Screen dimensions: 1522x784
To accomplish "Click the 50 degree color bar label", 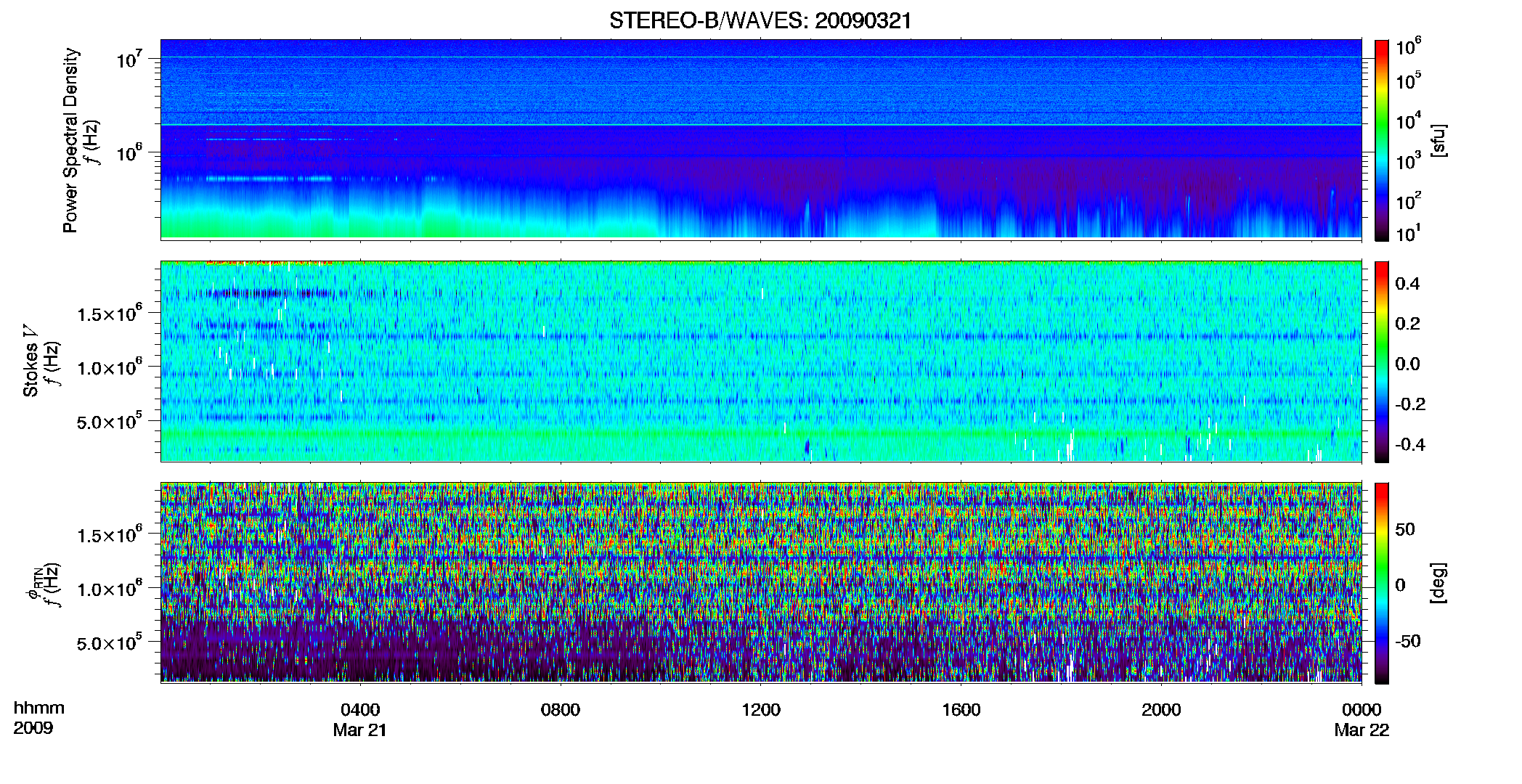I will pos(1405,529).
